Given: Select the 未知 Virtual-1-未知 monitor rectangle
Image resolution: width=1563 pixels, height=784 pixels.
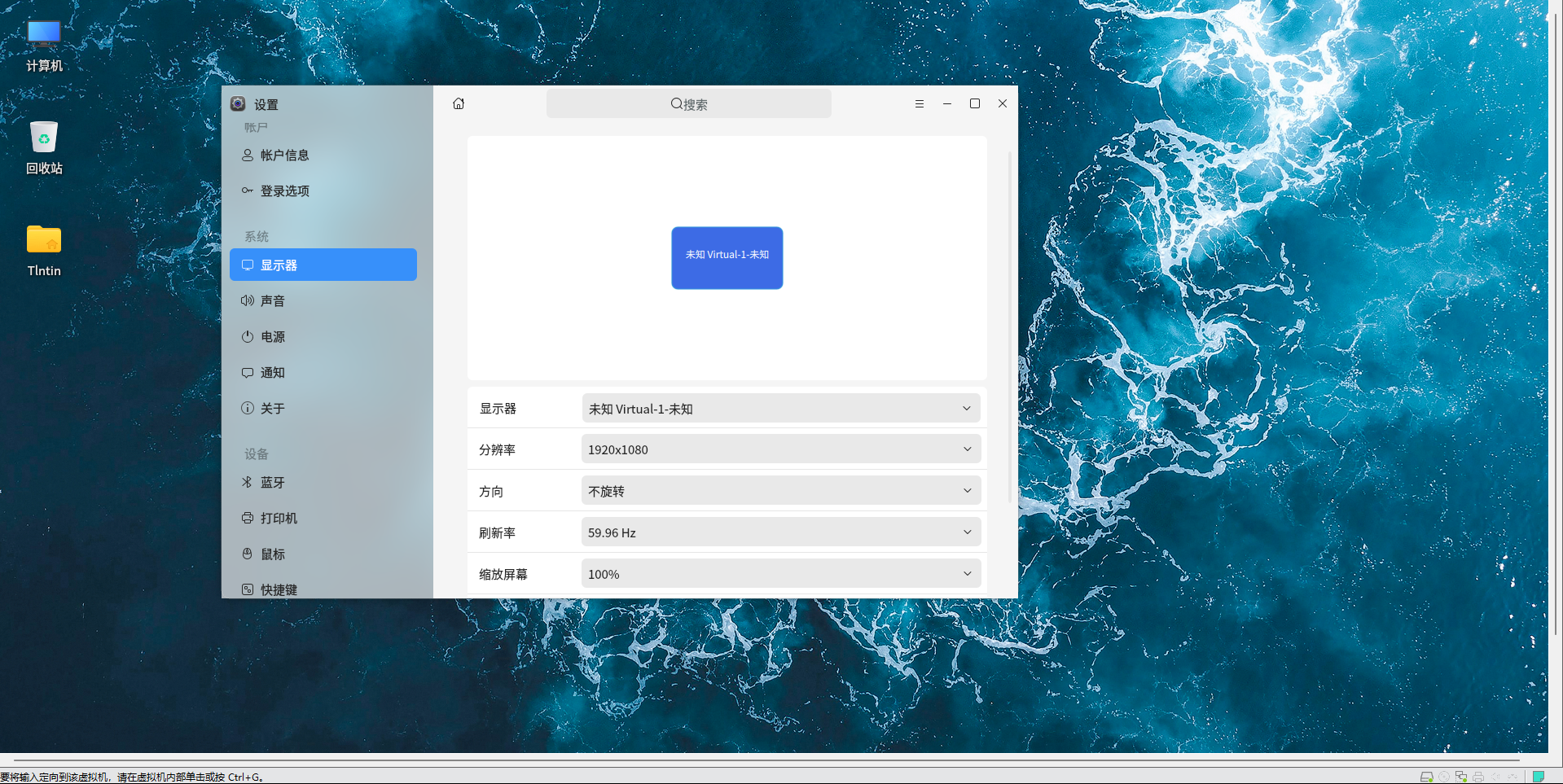Looking at the screenshot, I should click(727, 257).
